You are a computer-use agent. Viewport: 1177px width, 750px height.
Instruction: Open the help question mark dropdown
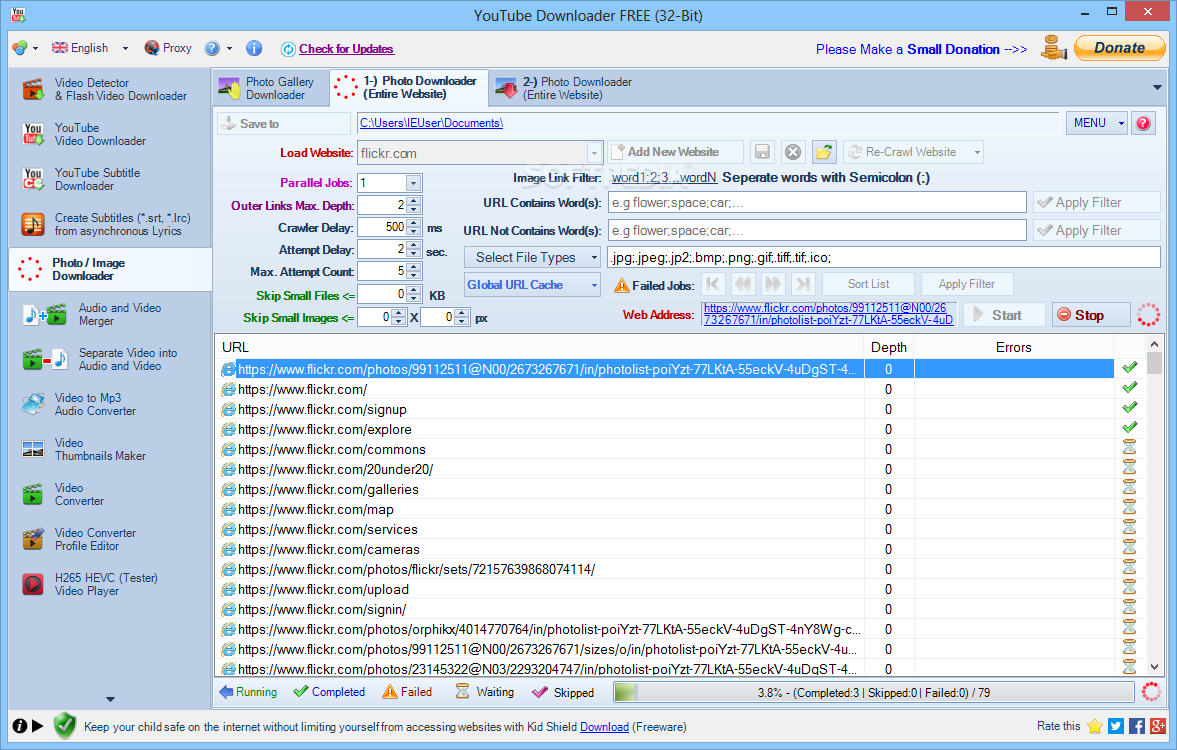229,48
